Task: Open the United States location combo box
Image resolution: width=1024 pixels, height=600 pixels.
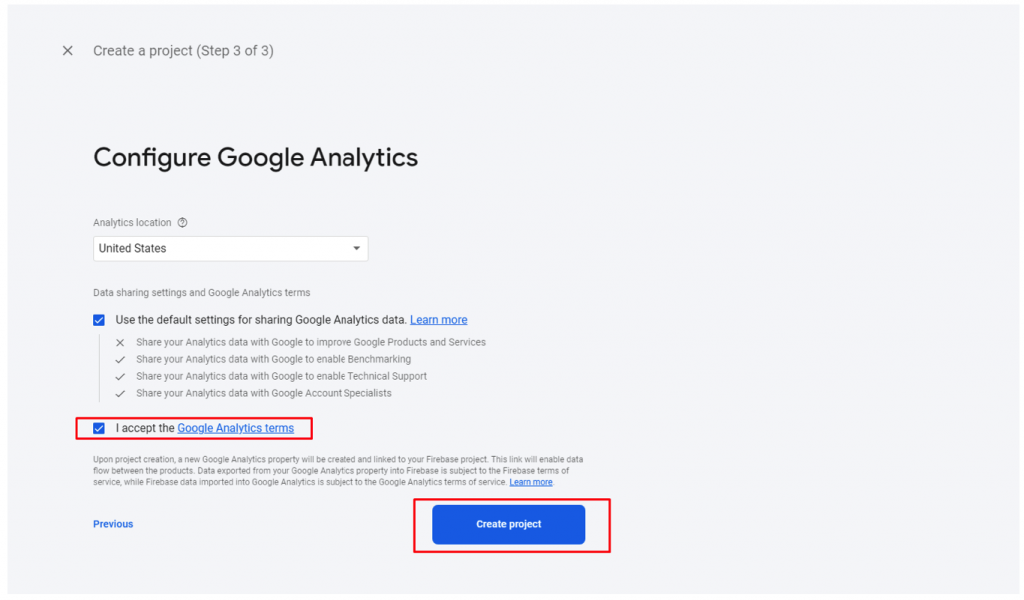Action: point(231,249)
